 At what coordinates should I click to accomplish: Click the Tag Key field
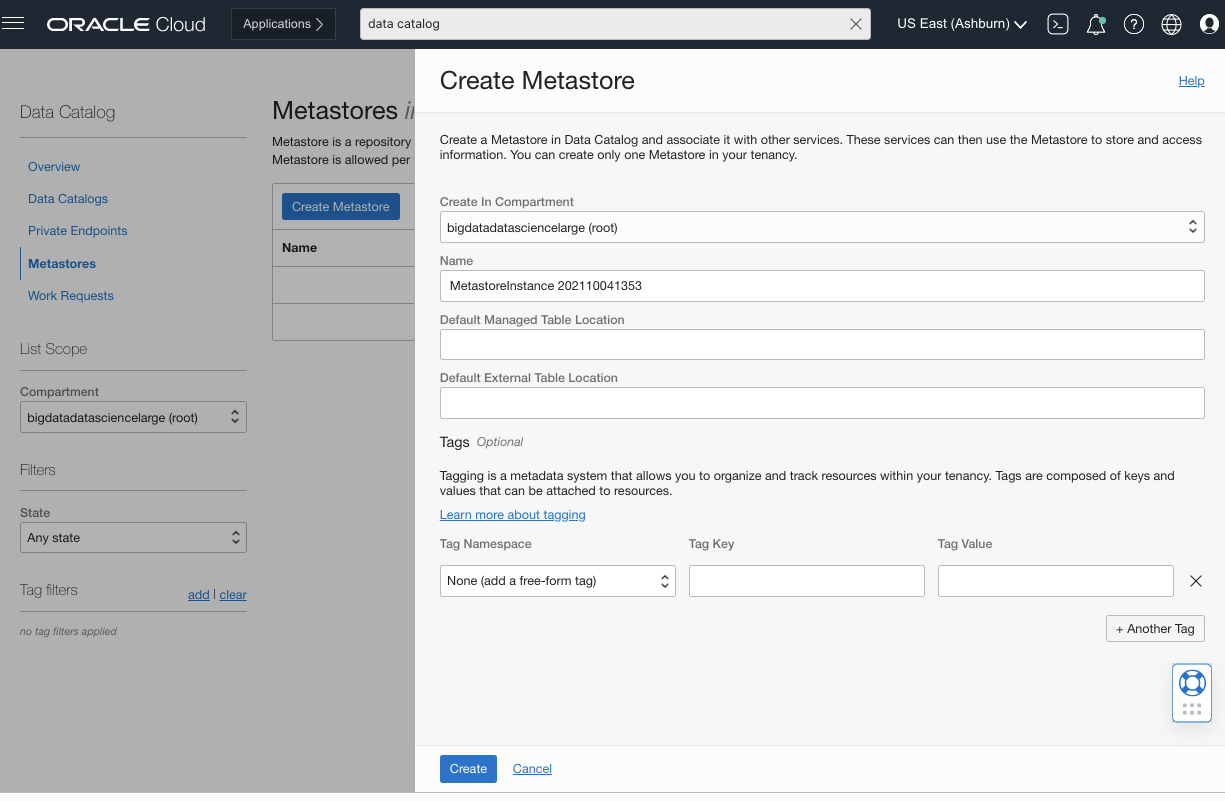pos(806,580)
